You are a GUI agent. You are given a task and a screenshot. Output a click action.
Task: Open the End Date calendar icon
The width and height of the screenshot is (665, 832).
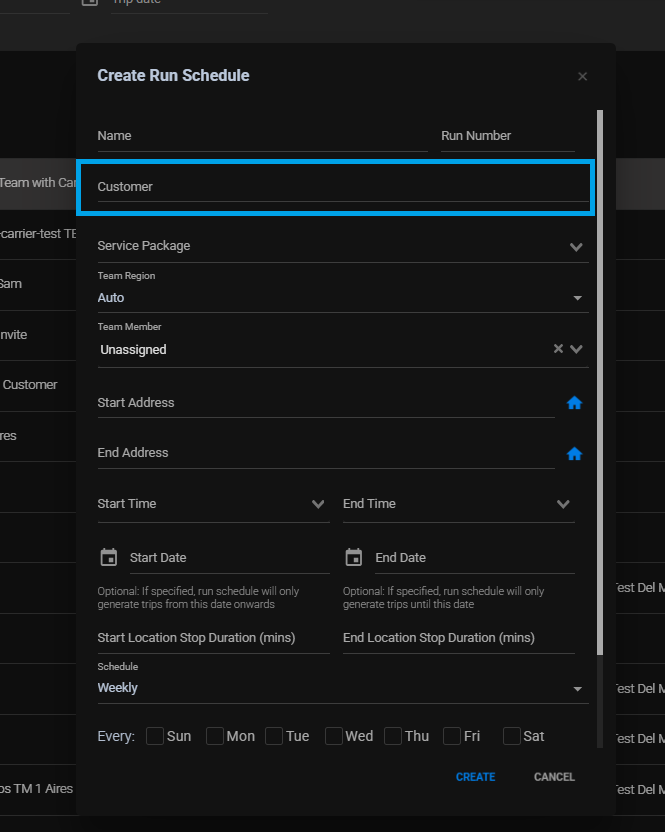(353, 557)
